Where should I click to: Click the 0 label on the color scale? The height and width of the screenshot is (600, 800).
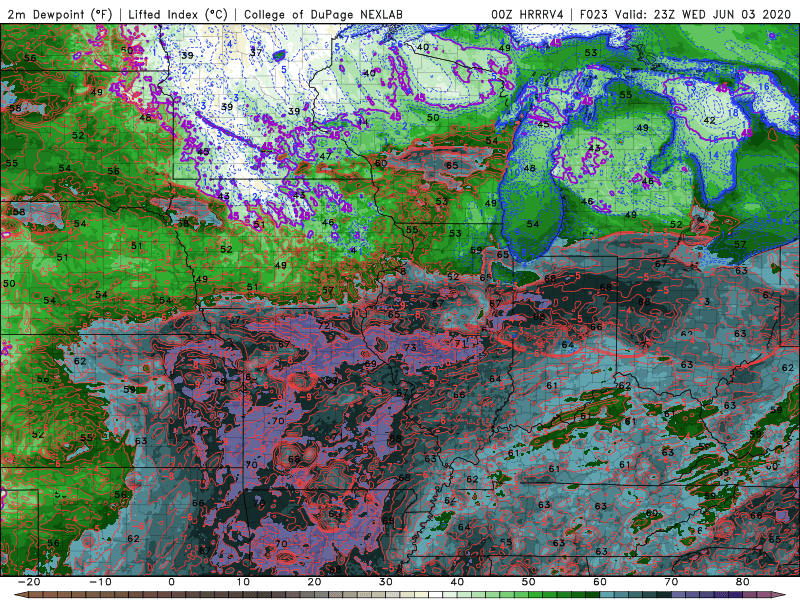171,582
